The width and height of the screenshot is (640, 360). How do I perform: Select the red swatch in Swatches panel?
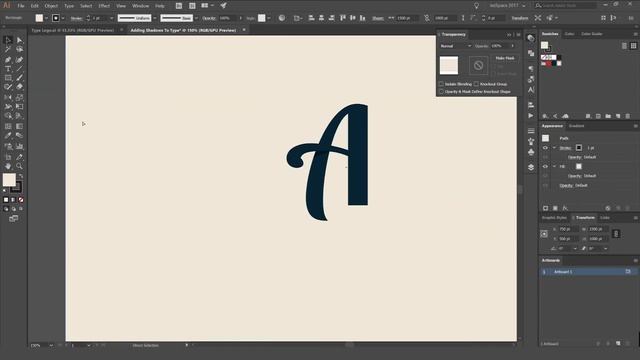click(549, 63)
